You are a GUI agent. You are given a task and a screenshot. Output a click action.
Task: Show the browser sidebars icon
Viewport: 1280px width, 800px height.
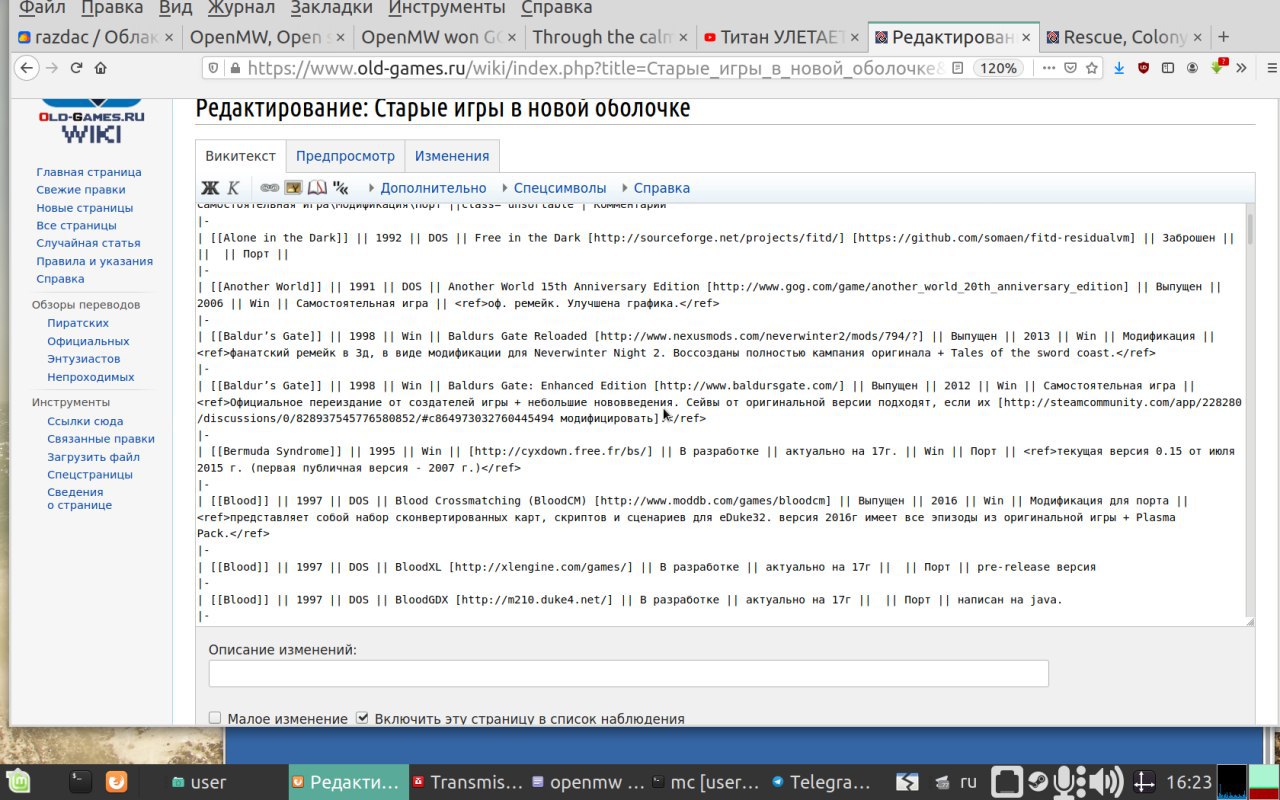coord(1167,69)
